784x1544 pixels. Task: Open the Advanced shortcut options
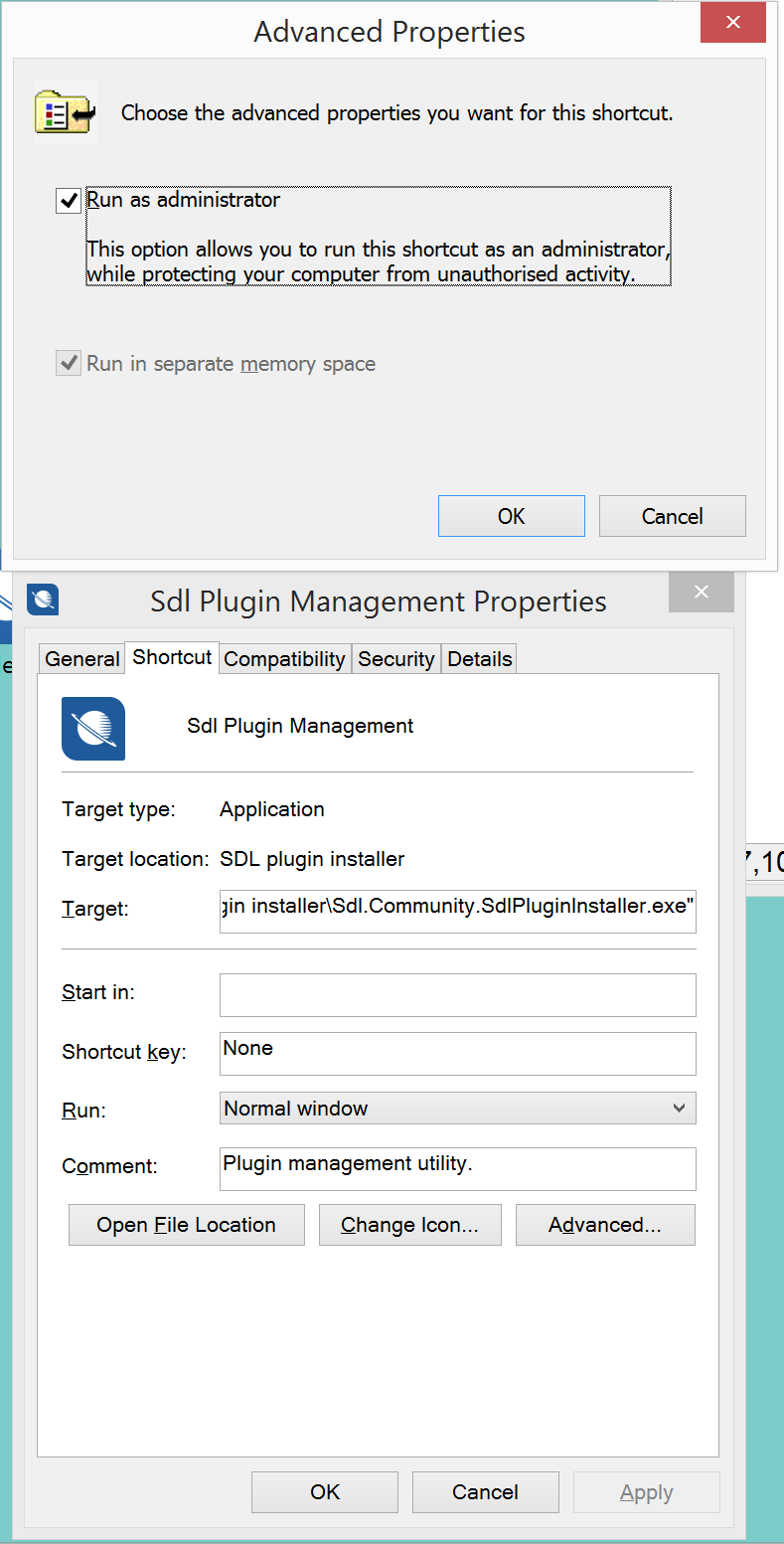tap(605, 1225)
